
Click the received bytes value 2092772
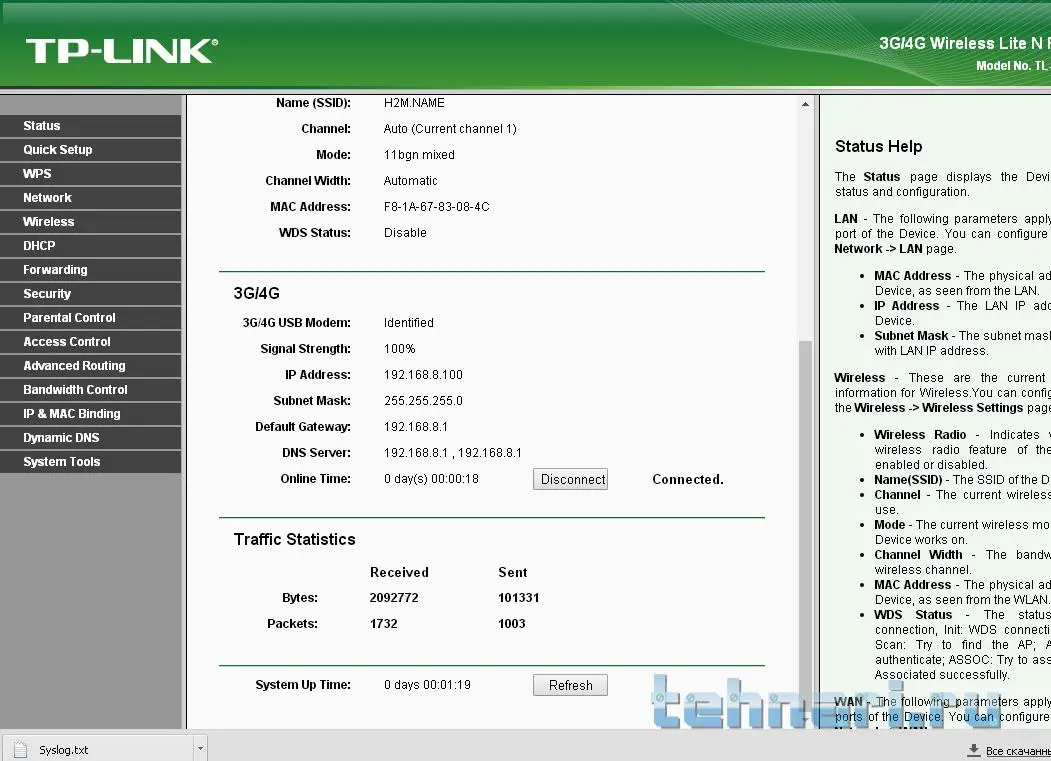pos(394,597)
